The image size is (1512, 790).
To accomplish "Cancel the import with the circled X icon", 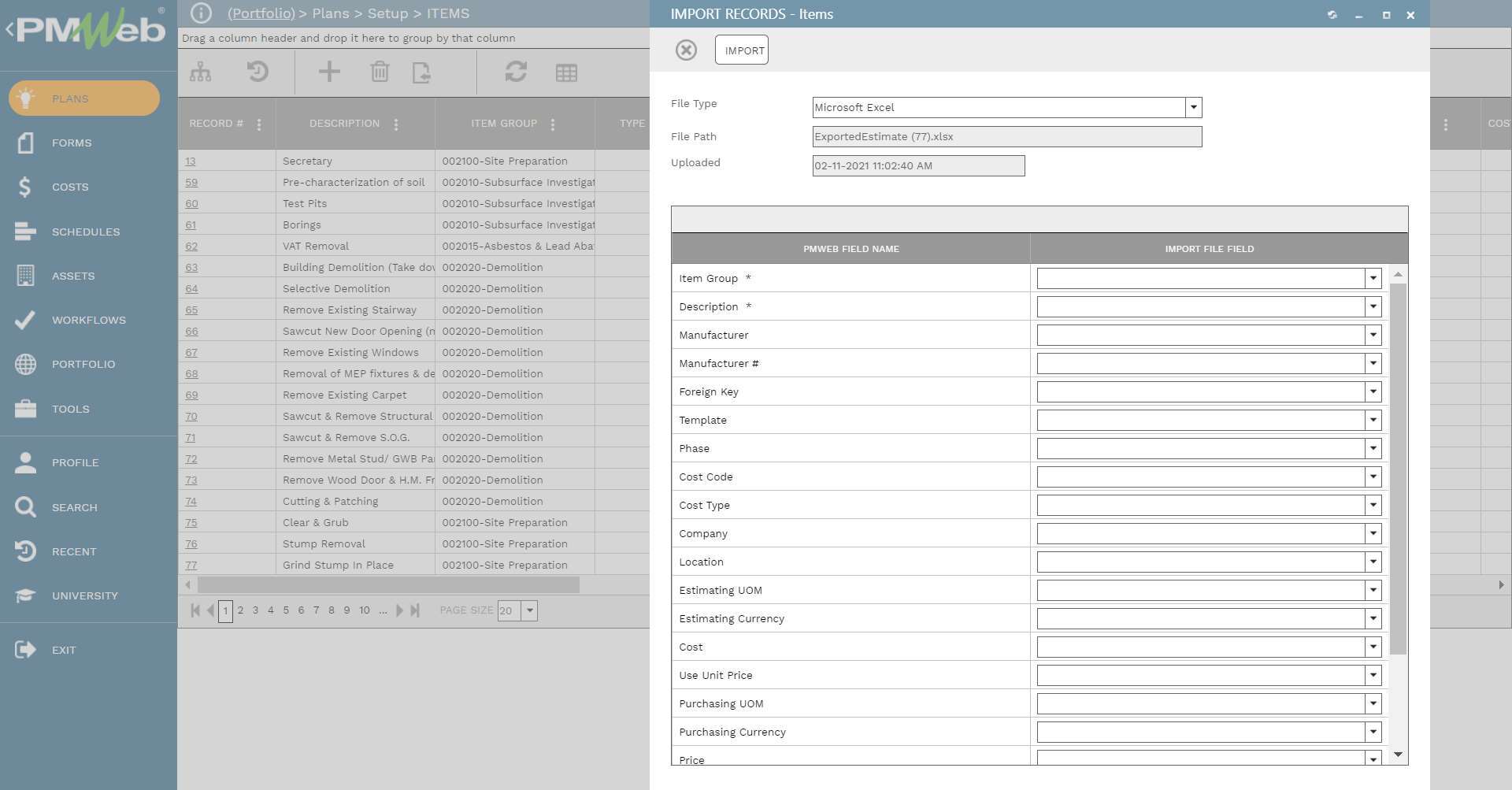I will point(686,50).
